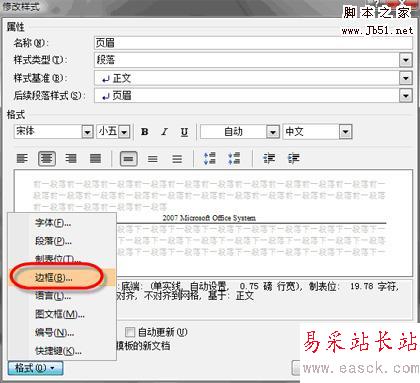
Task: Open the 自动 font color dropdown
Action: click(273, 132)
